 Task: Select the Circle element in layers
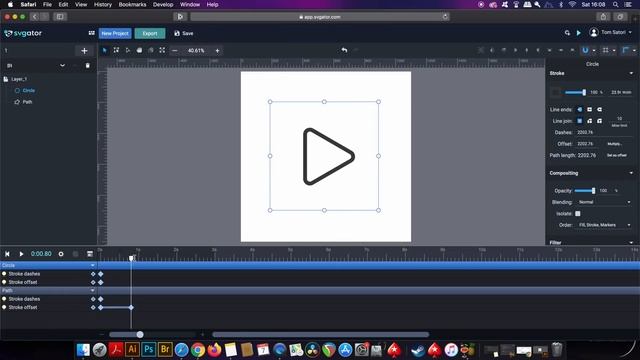pos(29,91)
